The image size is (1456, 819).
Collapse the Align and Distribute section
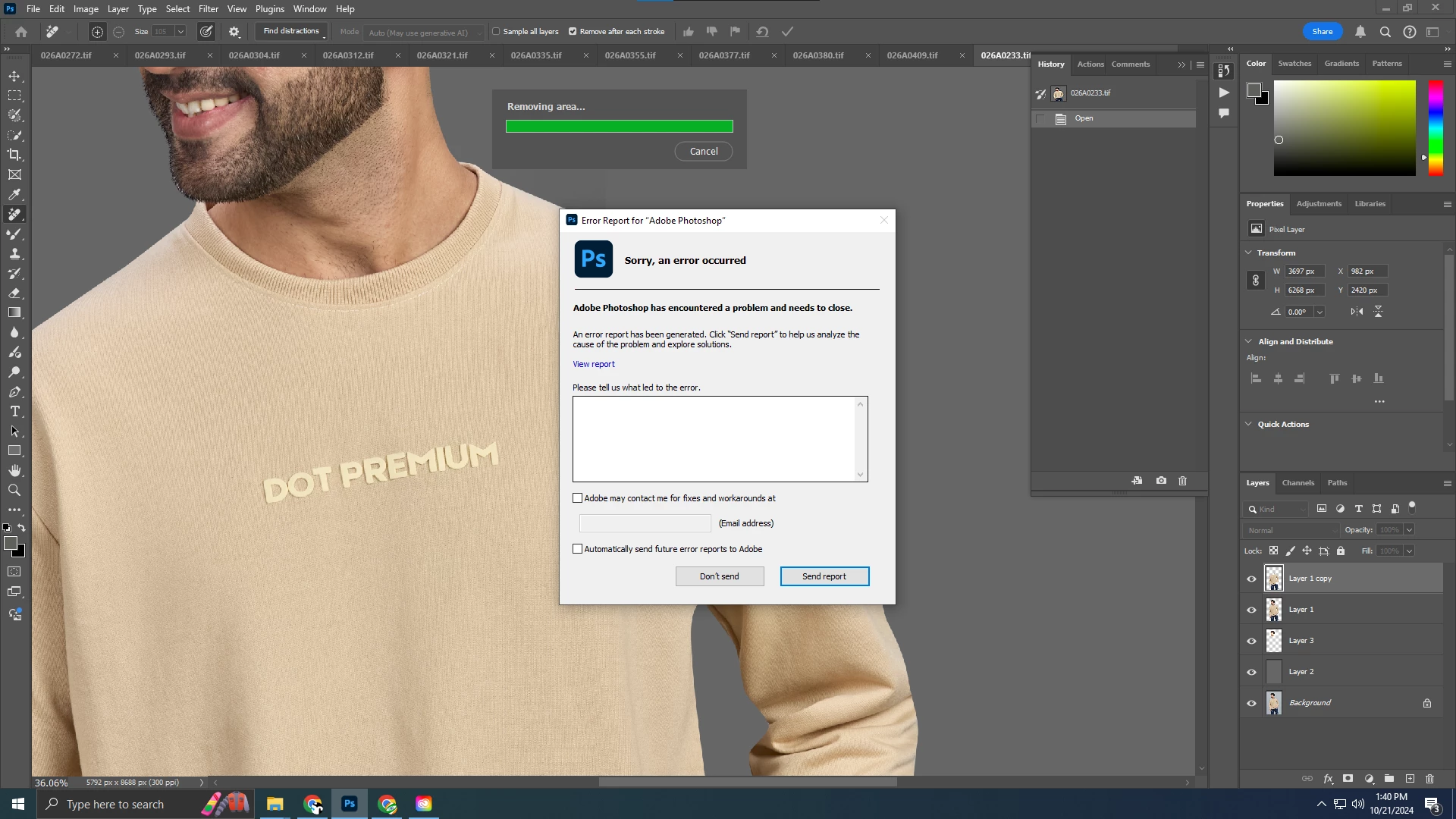click(1249, 341)
